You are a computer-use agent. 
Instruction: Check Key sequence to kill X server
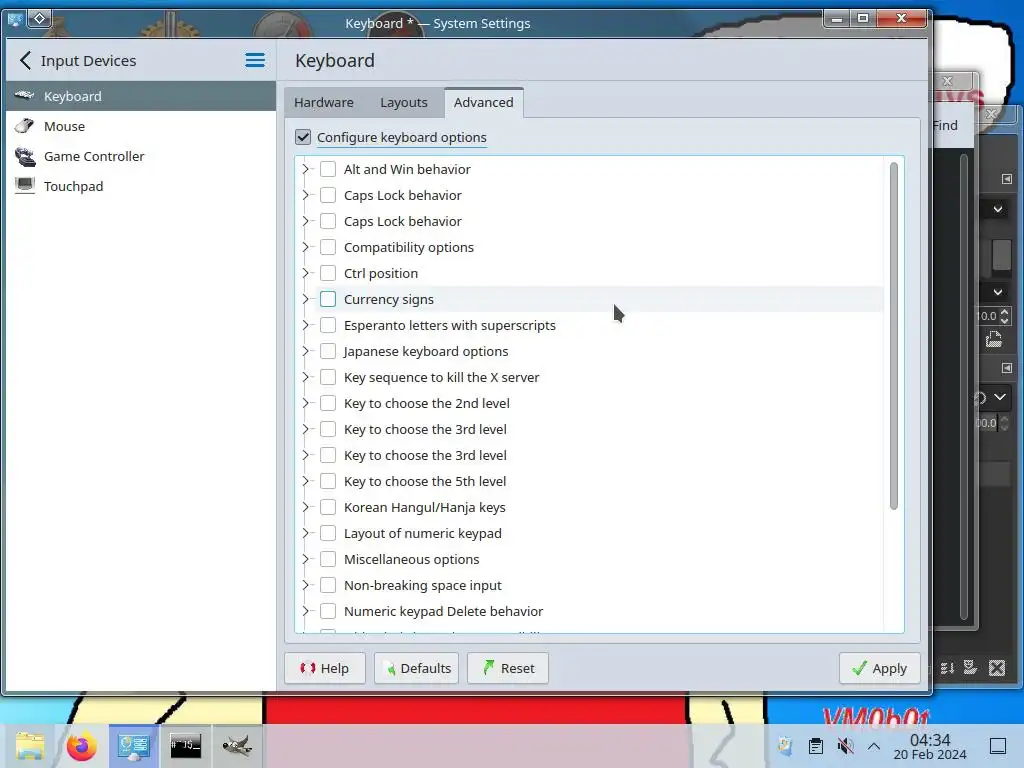point(328,377)
